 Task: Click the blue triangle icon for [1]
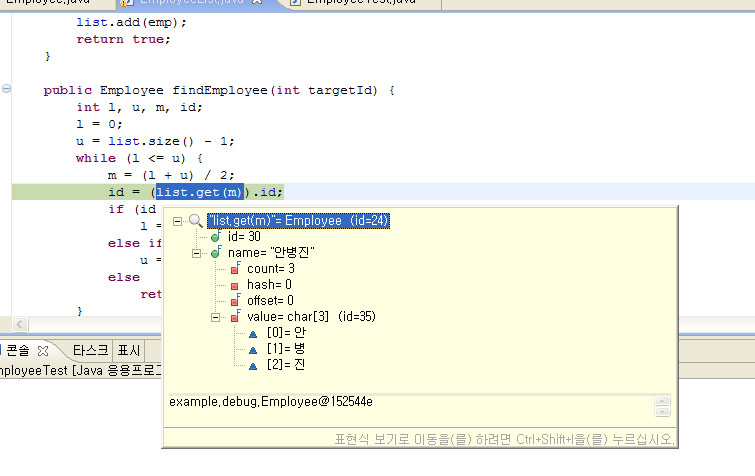(x=253, y=350)
